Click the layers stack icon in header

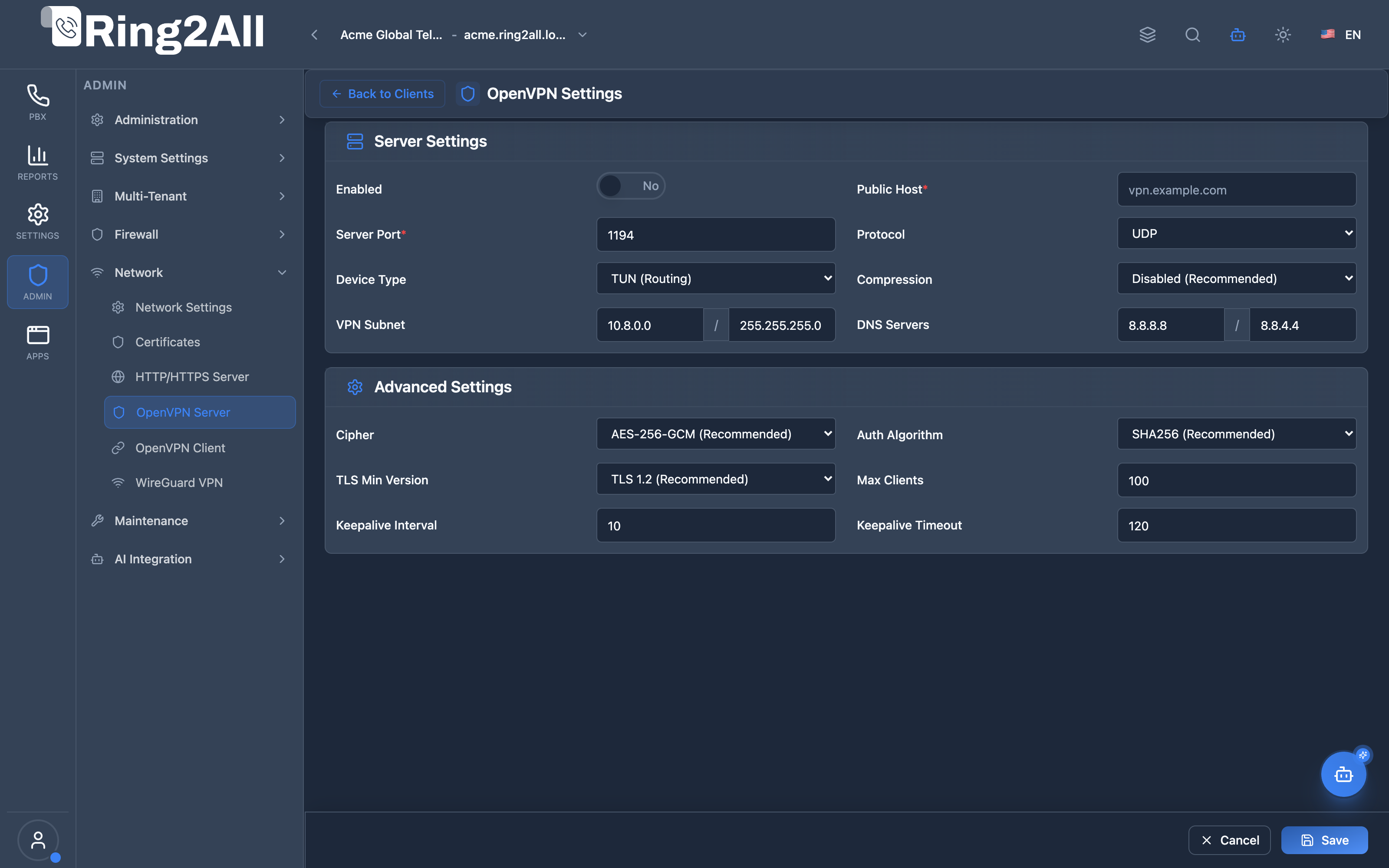1147,34
